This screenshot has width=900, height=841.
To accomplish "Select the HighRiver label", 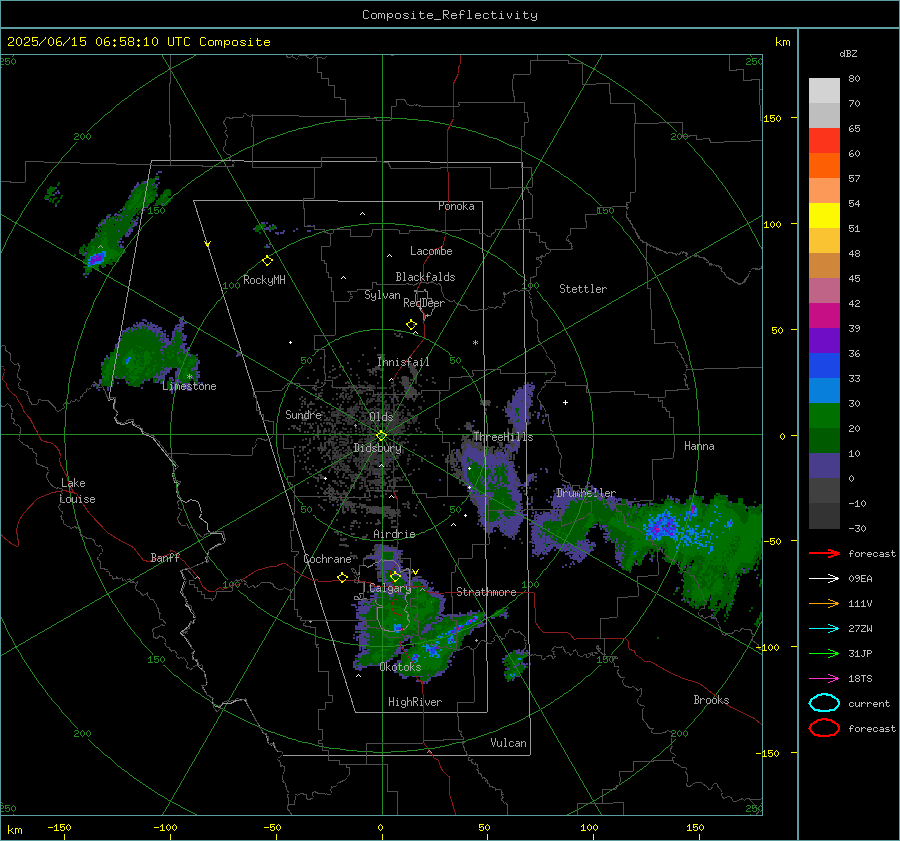I will tap(415, 702).
